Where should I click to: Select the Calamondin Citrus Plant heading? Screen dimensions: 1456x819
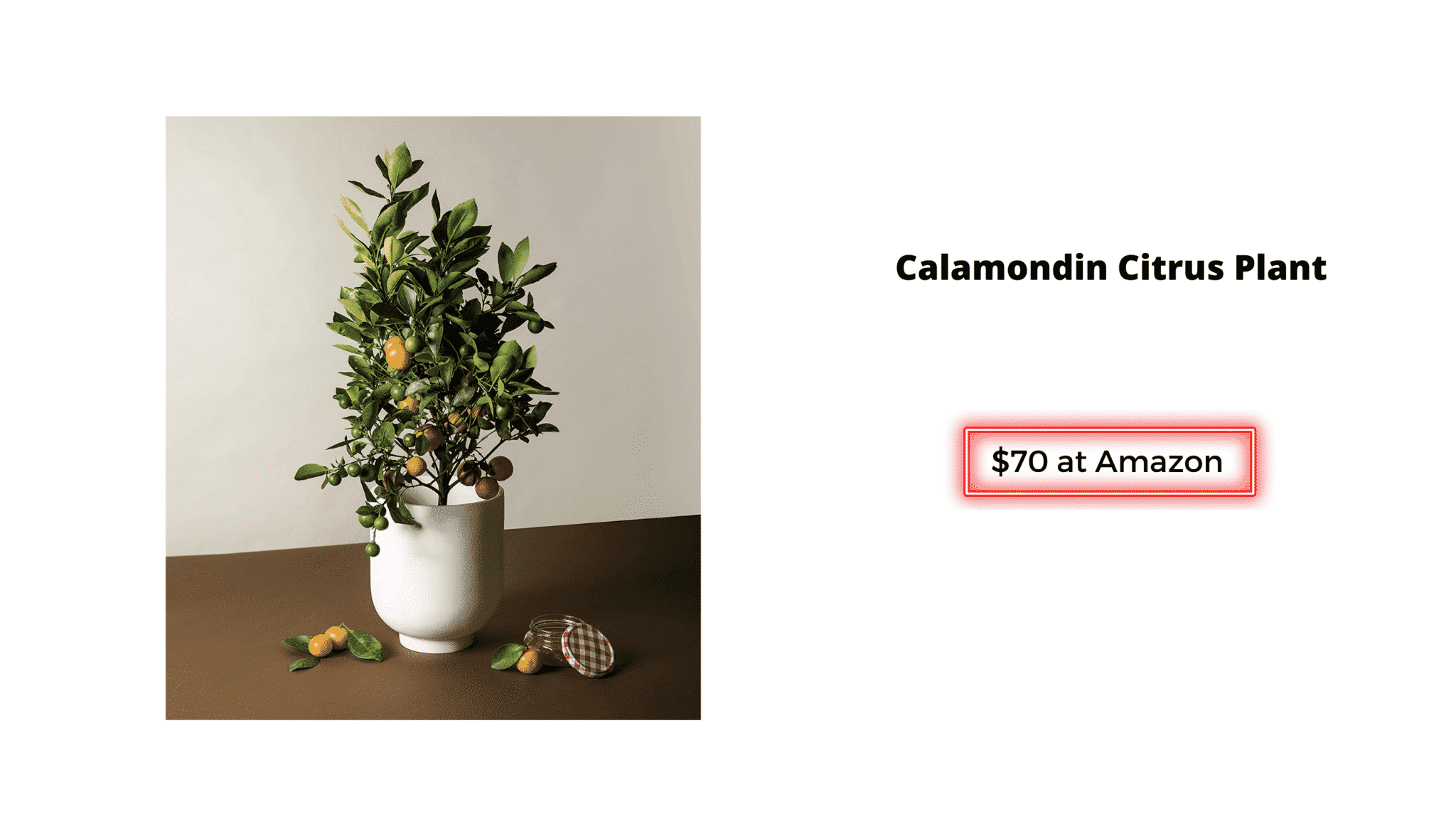[1110, 268]
